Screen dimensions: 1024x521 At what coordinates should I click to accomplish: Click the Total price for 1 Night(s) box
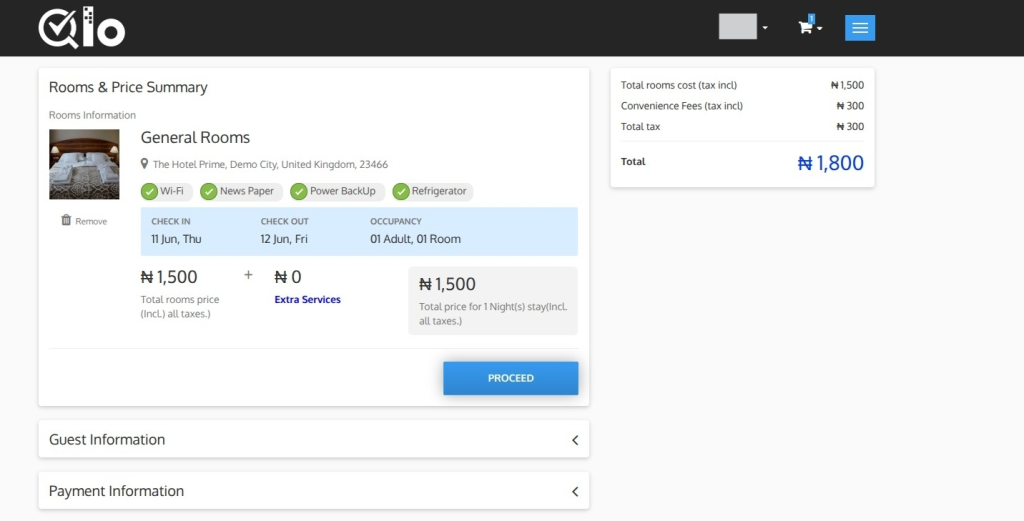(x=493, y=301)
